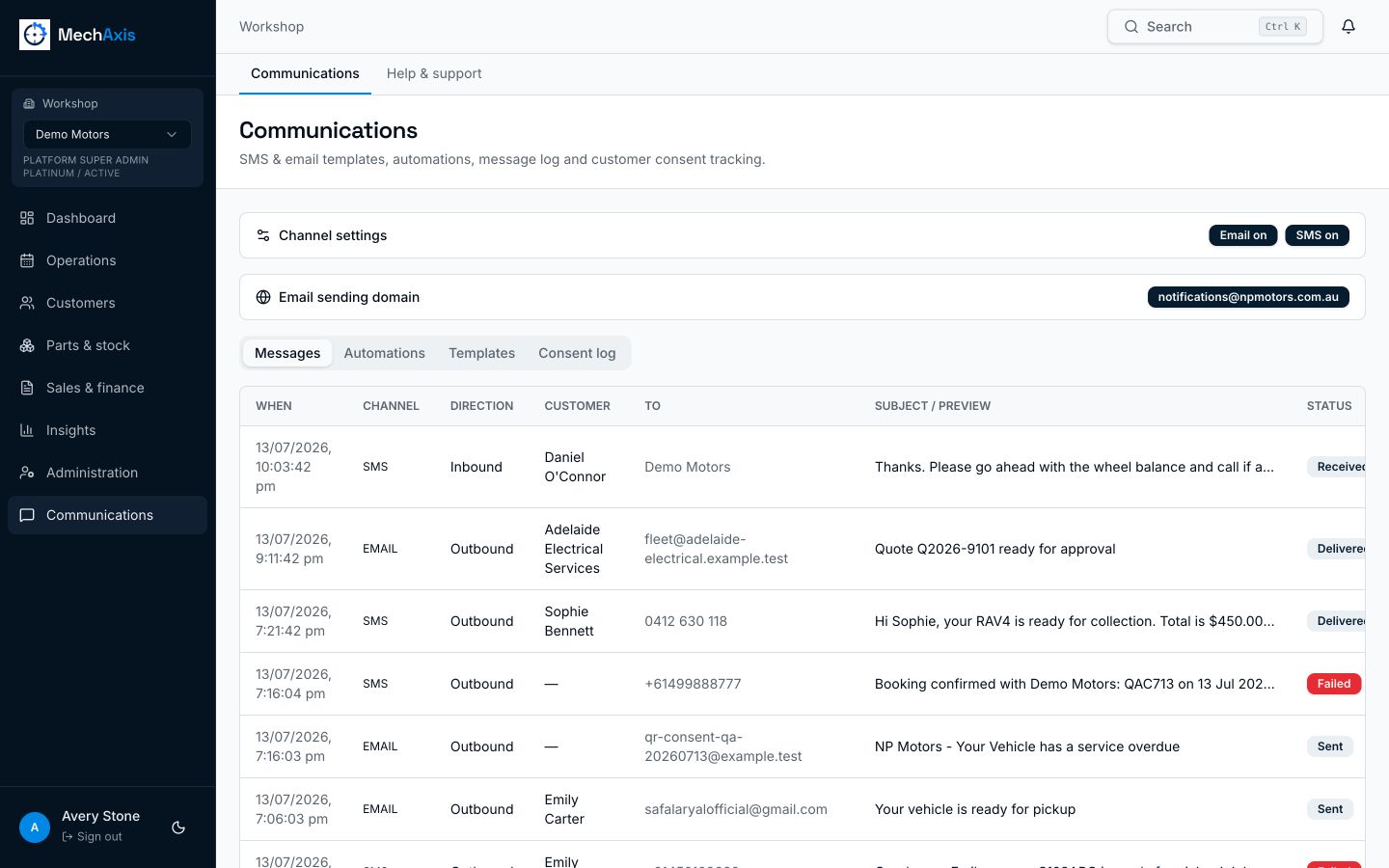Click the SMS on badge

click(1317, 235)
